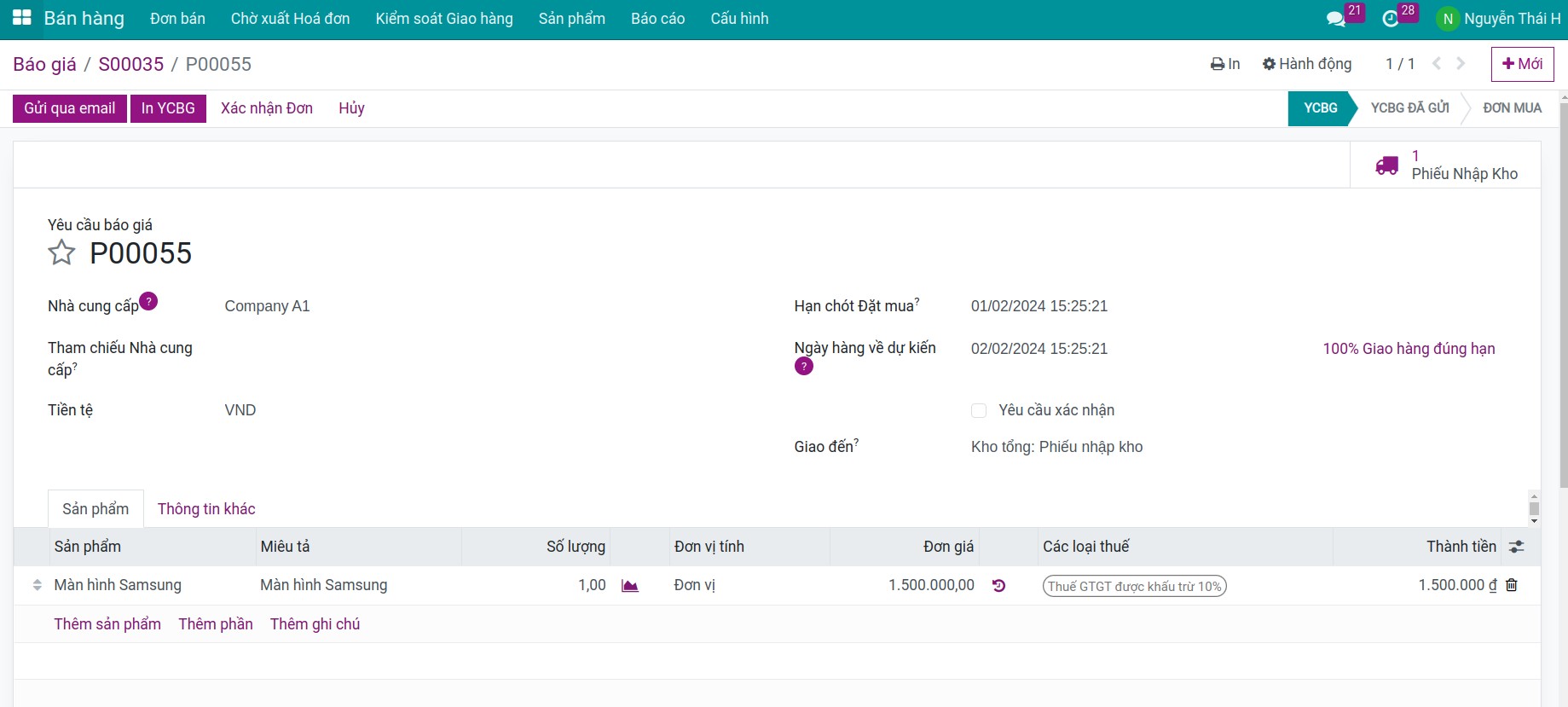The image size is (1568, 707).
Task: Open the Phiếu Nhập Kho truck button
Action: click(x=1446, y=165)
